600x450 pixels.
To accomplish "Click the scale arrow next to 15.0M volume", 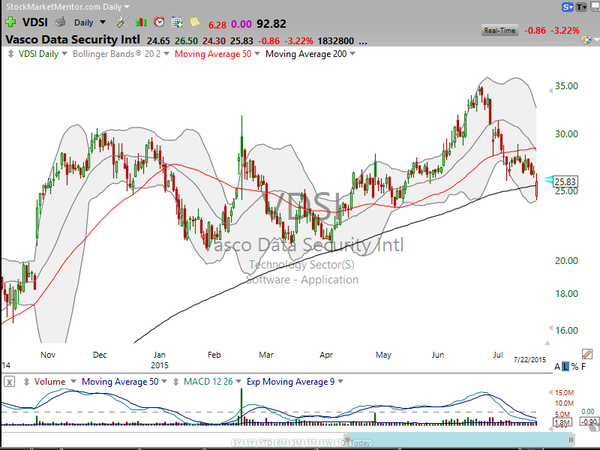I will (x=550, y=392).
